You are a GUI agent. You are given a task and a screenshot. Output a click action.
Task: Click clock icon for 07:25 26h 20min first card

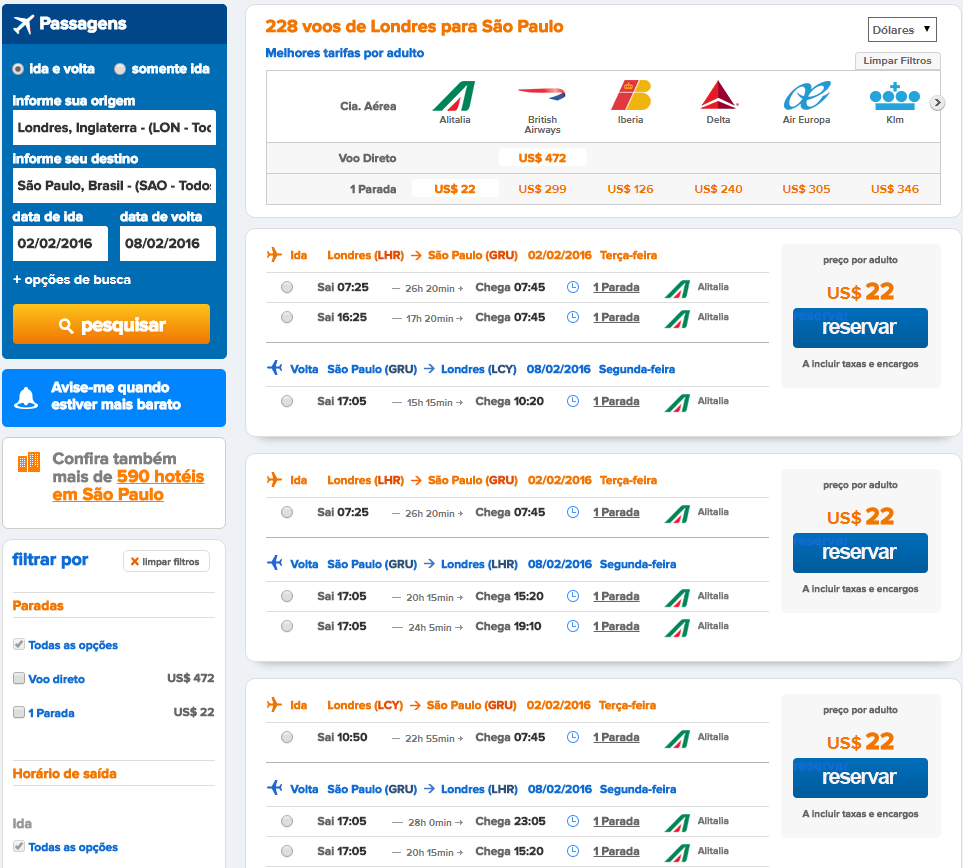(572, 287)
